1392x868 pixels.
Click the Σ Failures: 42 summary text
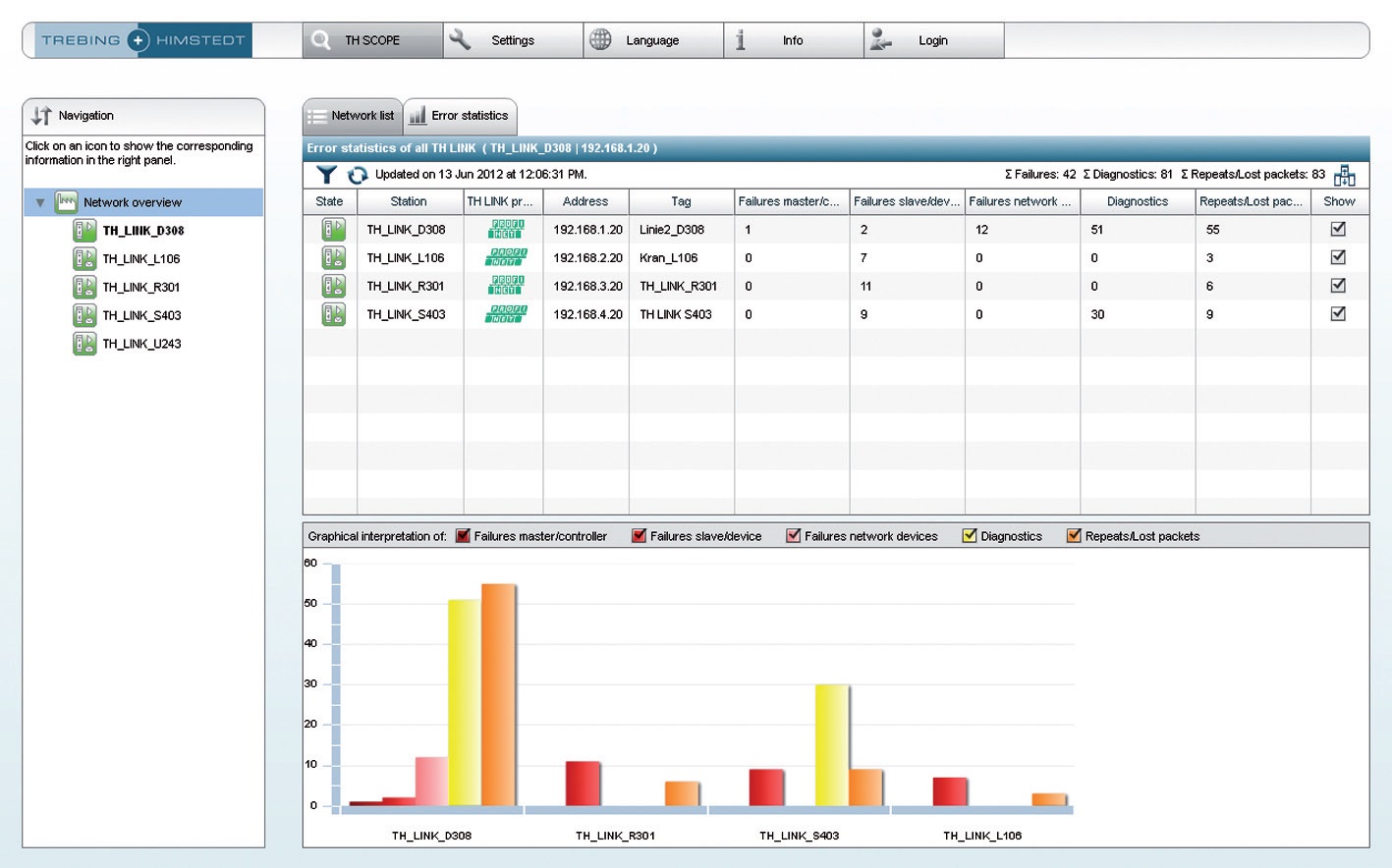[x=1040, y=175]
